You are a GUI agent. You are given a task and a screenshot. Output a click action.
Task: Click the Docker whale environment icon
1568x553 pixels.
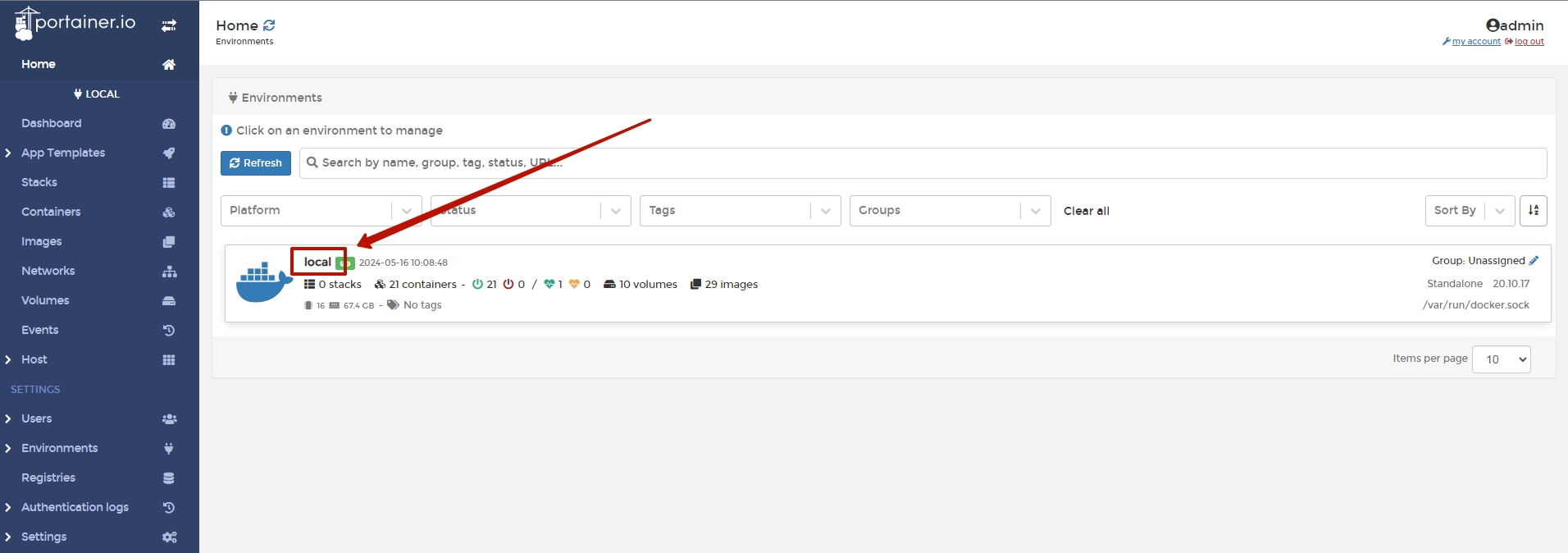click(x=264, y=282)
